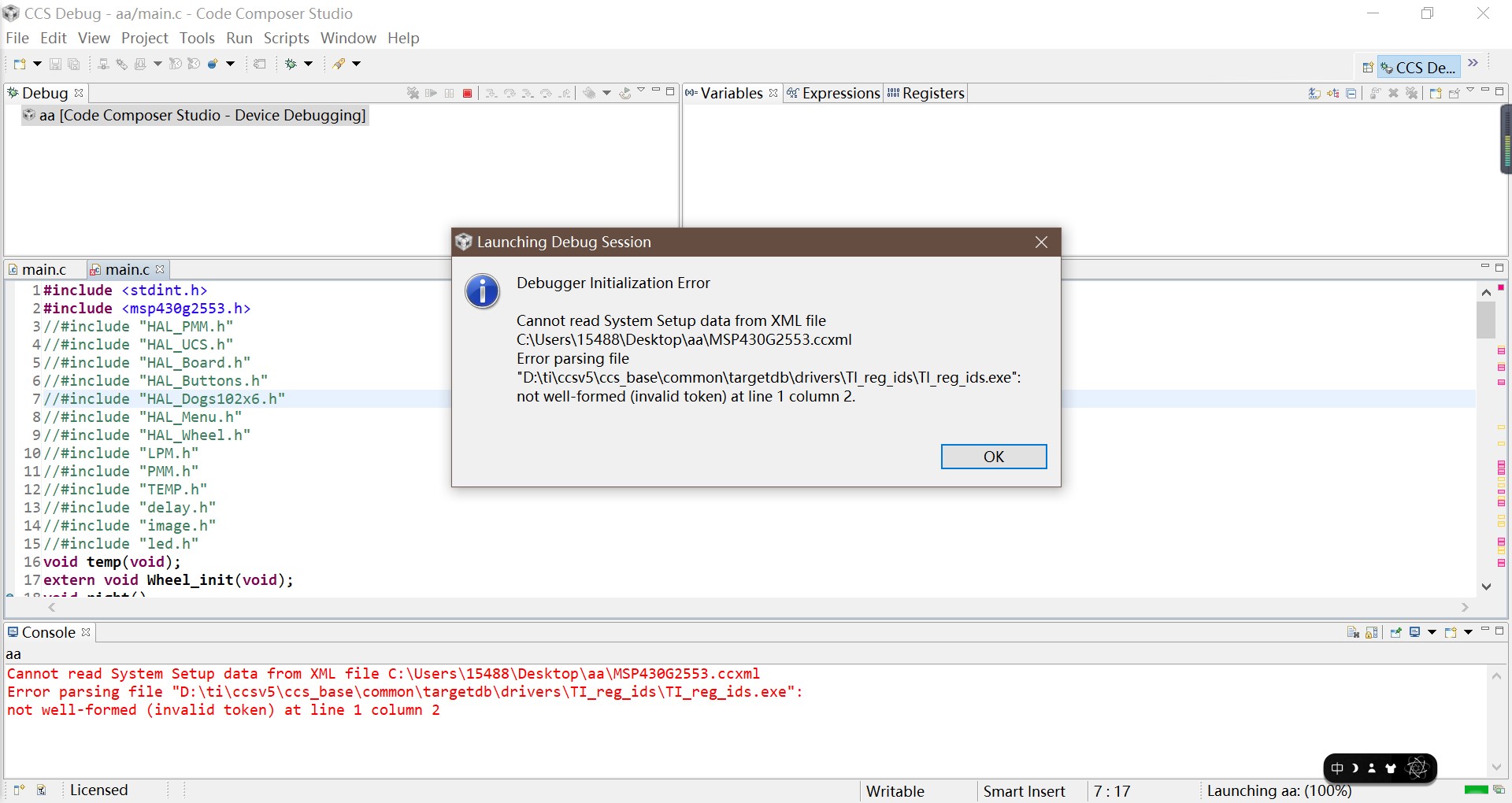Screen dimensions: 1512x803
Task: Expand the dropdown next to the blue ball icon
Action: [231, 64]
